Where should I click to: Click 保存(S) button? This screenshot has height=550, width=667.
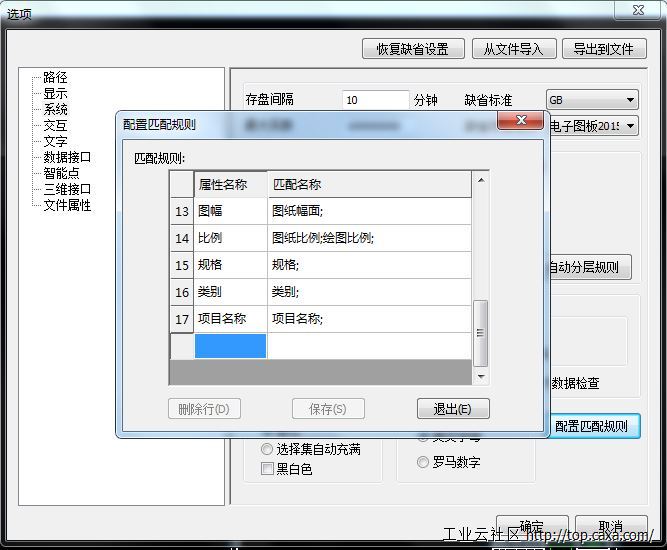(x=328, y=409)
